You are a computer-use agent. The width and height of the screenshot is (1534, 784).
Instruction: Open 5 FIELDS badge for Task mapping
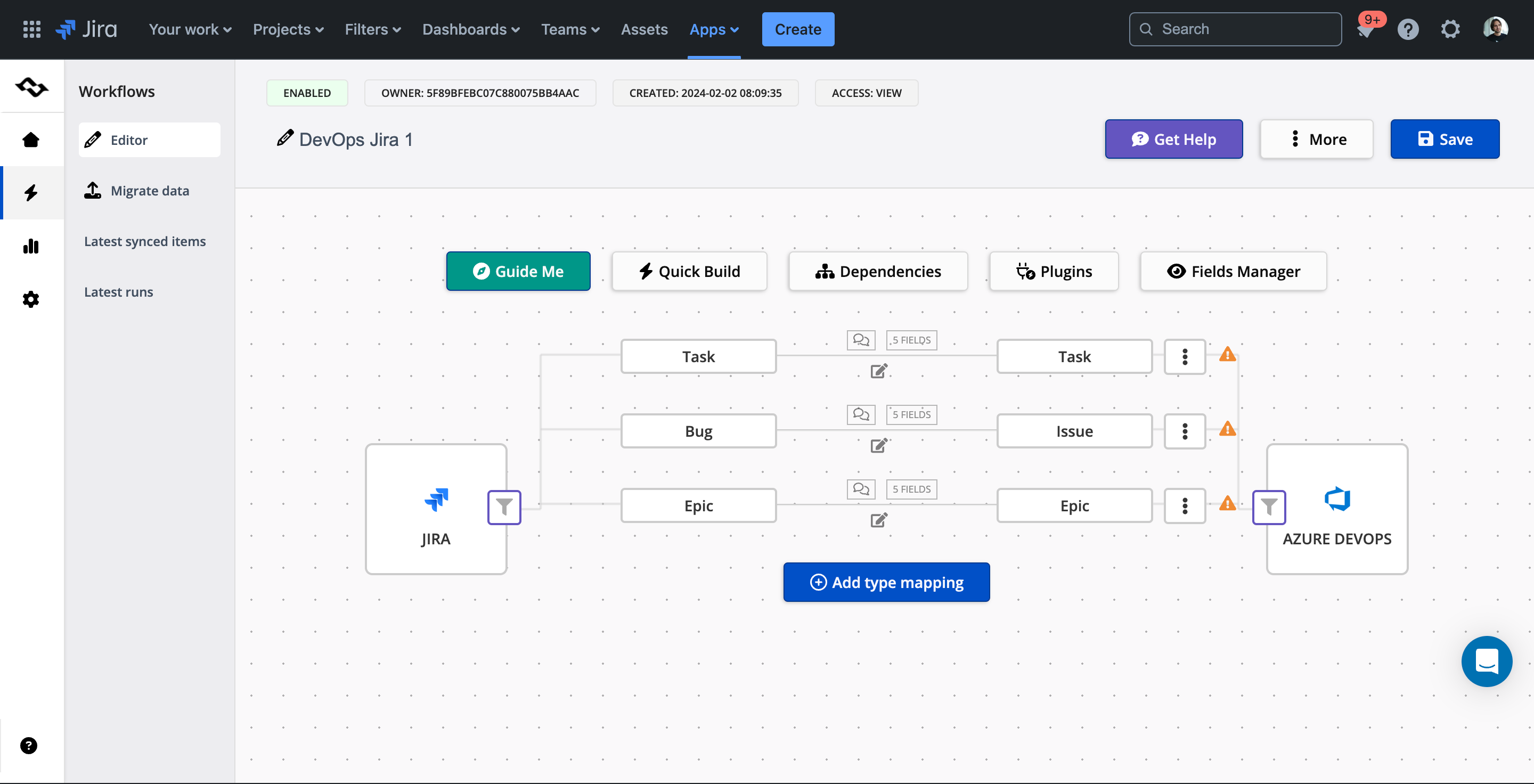tap(912, 340)
